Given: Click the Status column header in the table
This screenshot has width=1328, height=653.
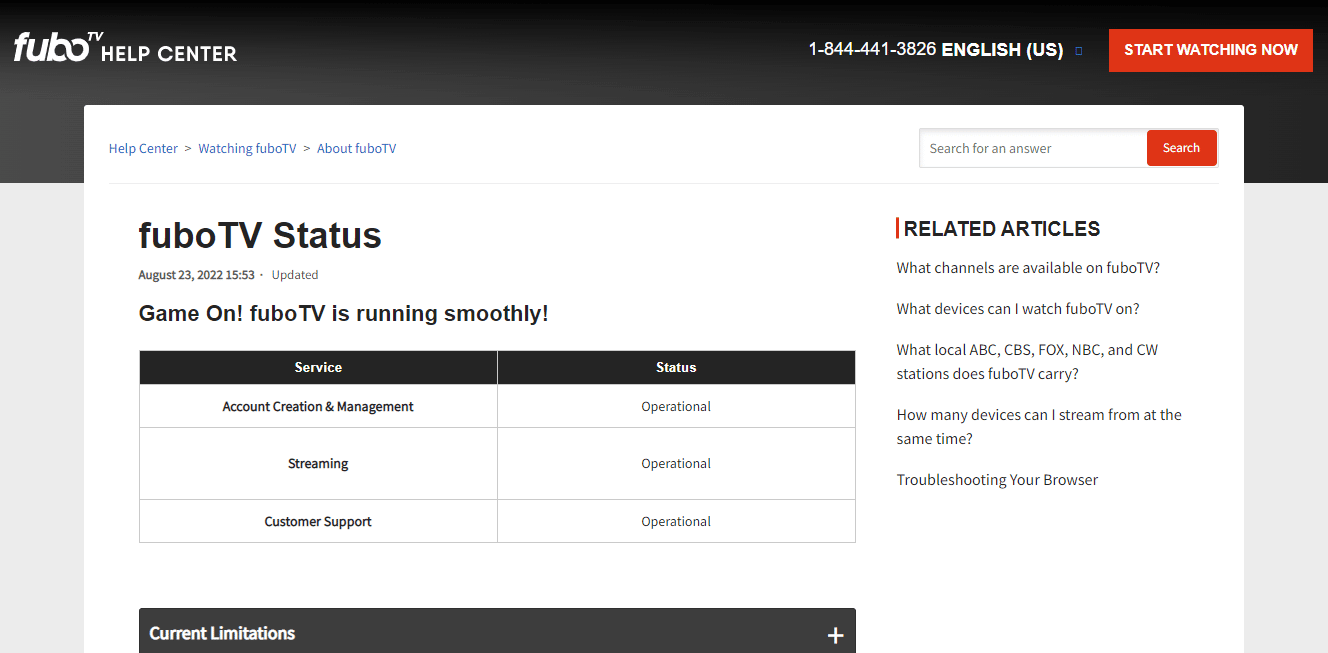Looking at the screenshot, I should 676,368.
